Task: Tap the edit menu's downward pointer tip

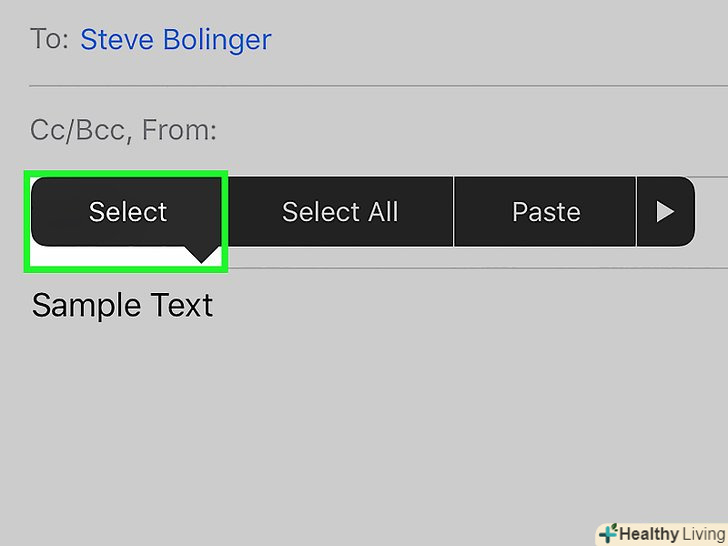Action: coord(204,256)
